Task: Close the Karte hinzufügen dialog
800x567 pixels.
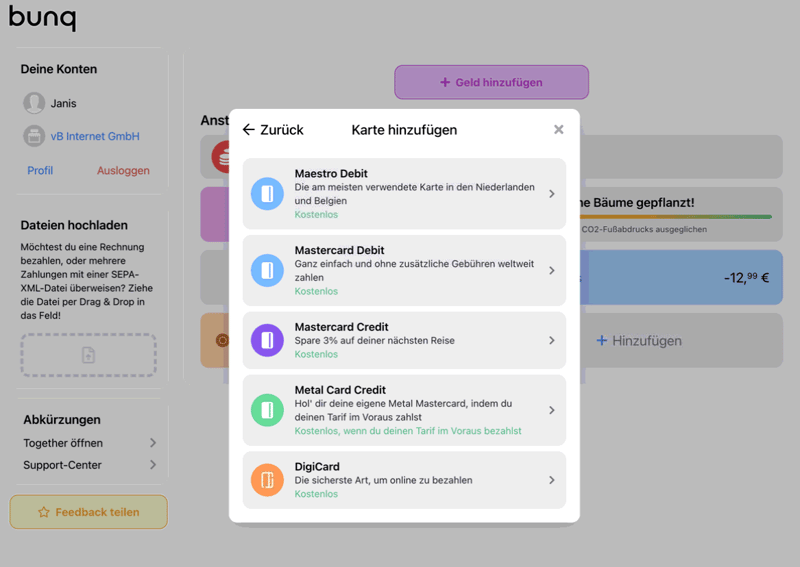Action: click(x=559, y=130)
